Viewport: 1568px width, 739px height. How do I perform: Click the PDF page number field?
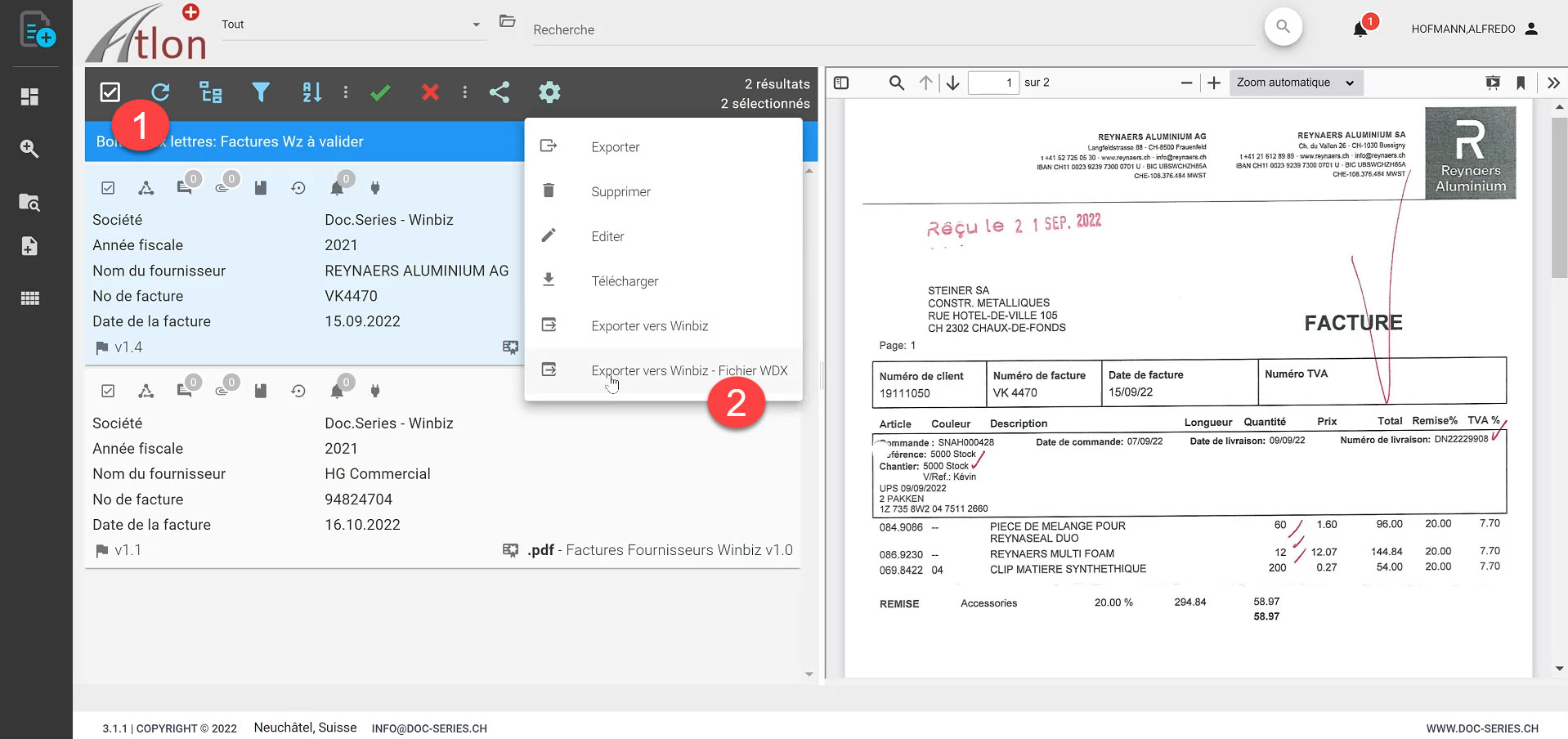pos(993,83)
